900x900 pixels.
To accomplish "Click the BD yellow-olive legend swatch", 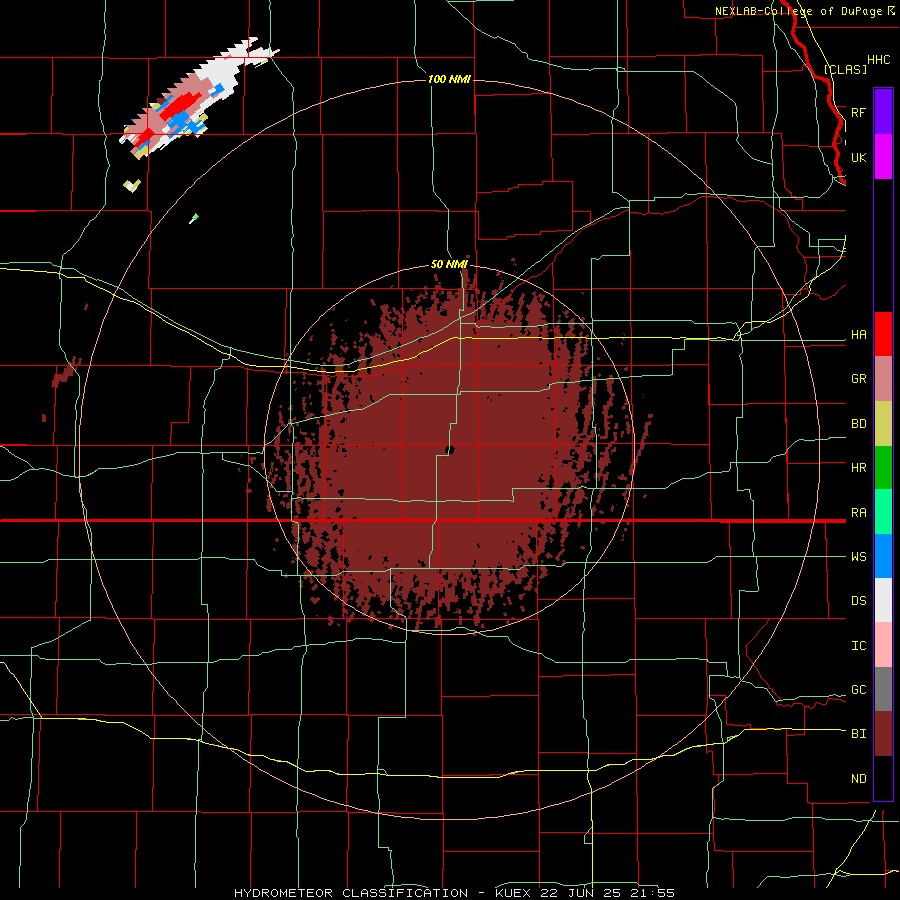I will pyautogui.click(x=883, y=424).
